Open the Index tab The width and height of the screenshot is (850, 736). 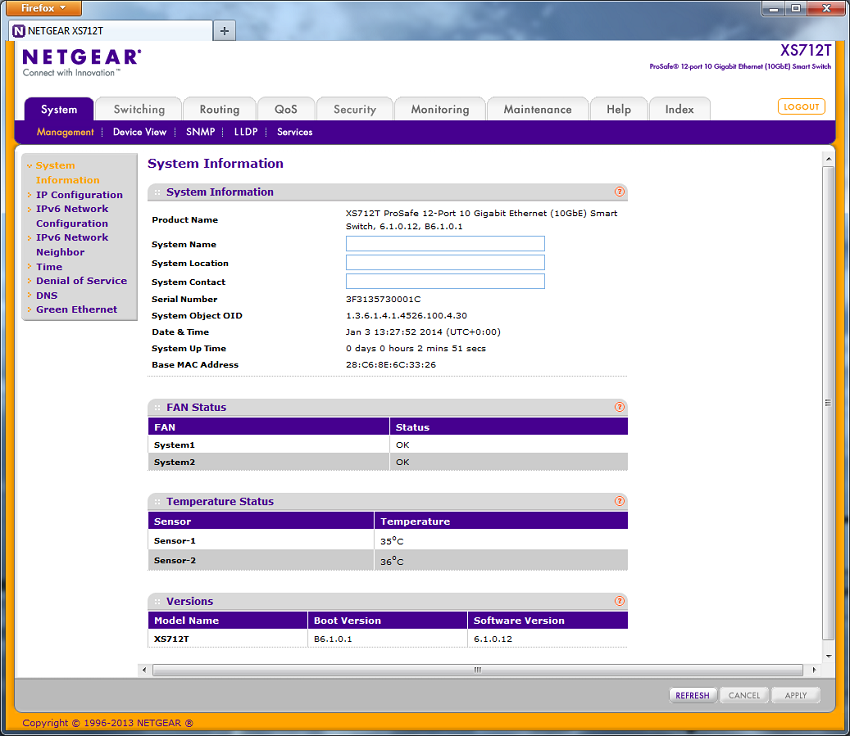(x=679, y=109)
